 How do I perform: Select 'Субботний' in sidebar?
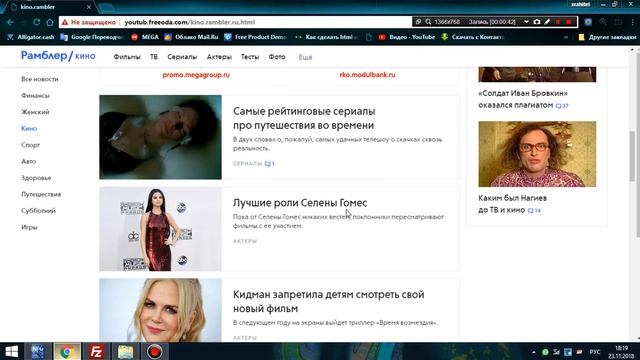click(38, 211)
